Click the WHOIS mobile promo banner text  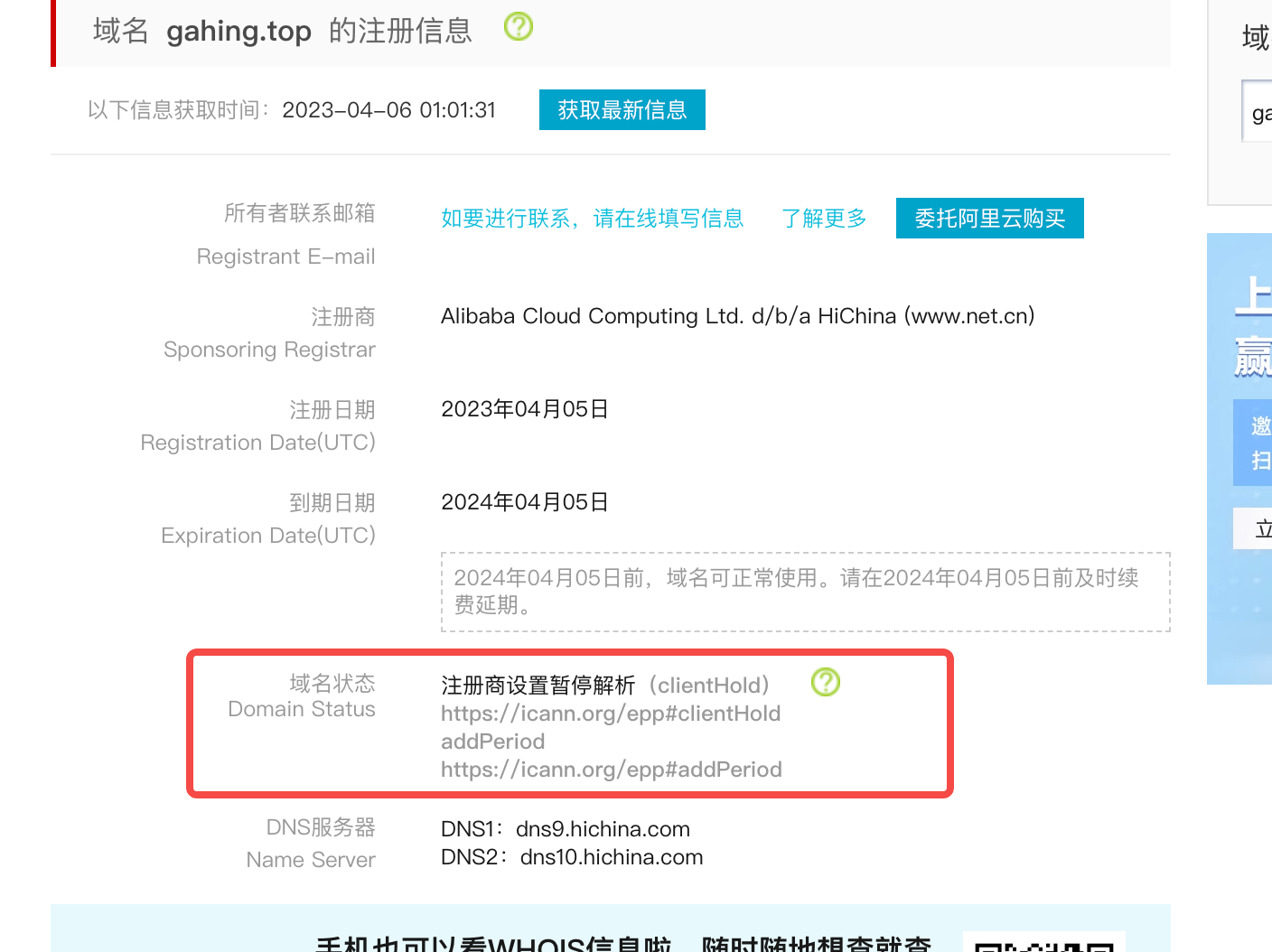[622, 942]
